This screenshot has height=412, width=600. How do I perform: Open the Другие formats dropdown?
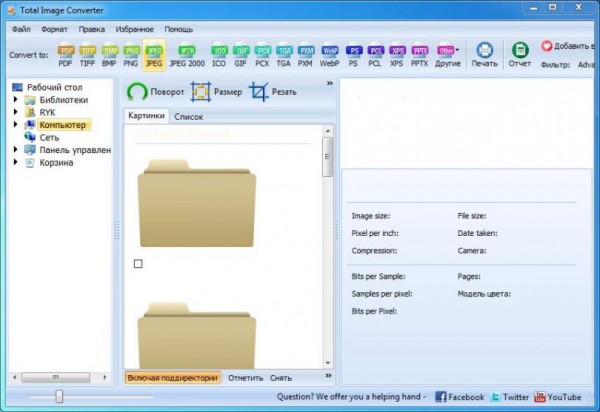click(448, 55)
